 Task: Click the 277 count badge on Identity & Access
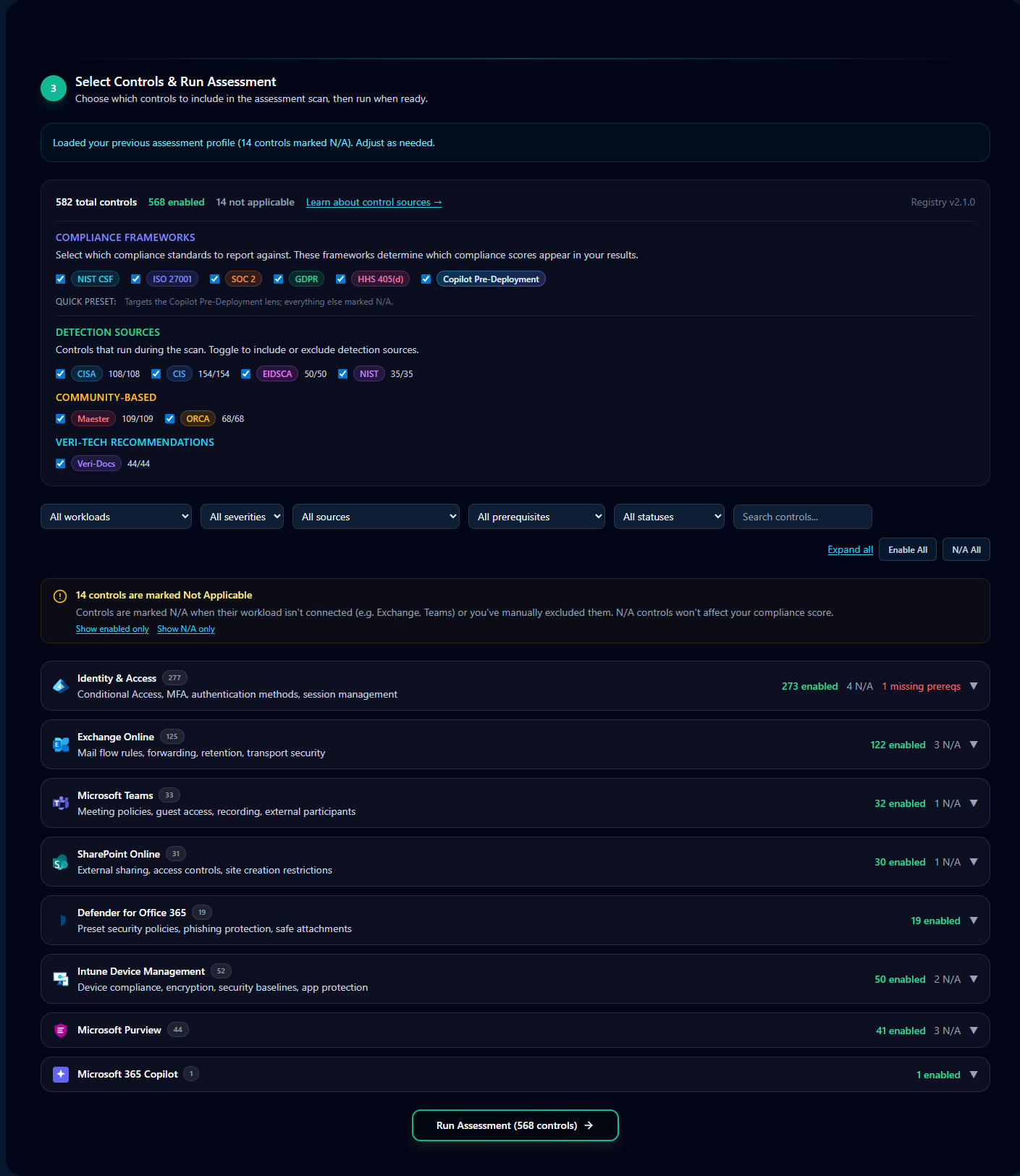tap(174, 678)
